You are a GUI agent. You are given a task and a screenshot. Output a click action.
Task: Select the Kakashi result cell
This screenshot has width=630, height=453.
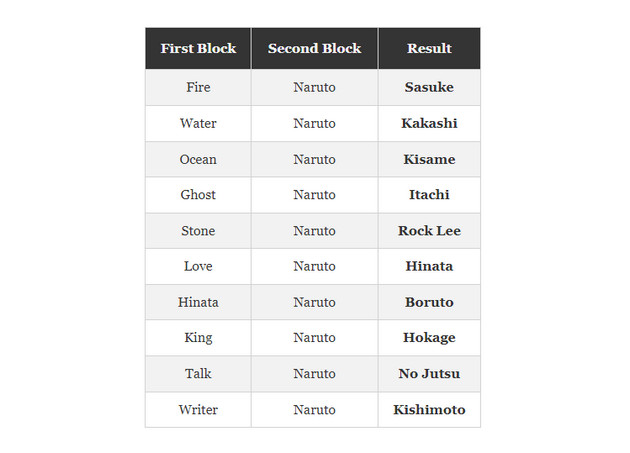click(429, 123)
